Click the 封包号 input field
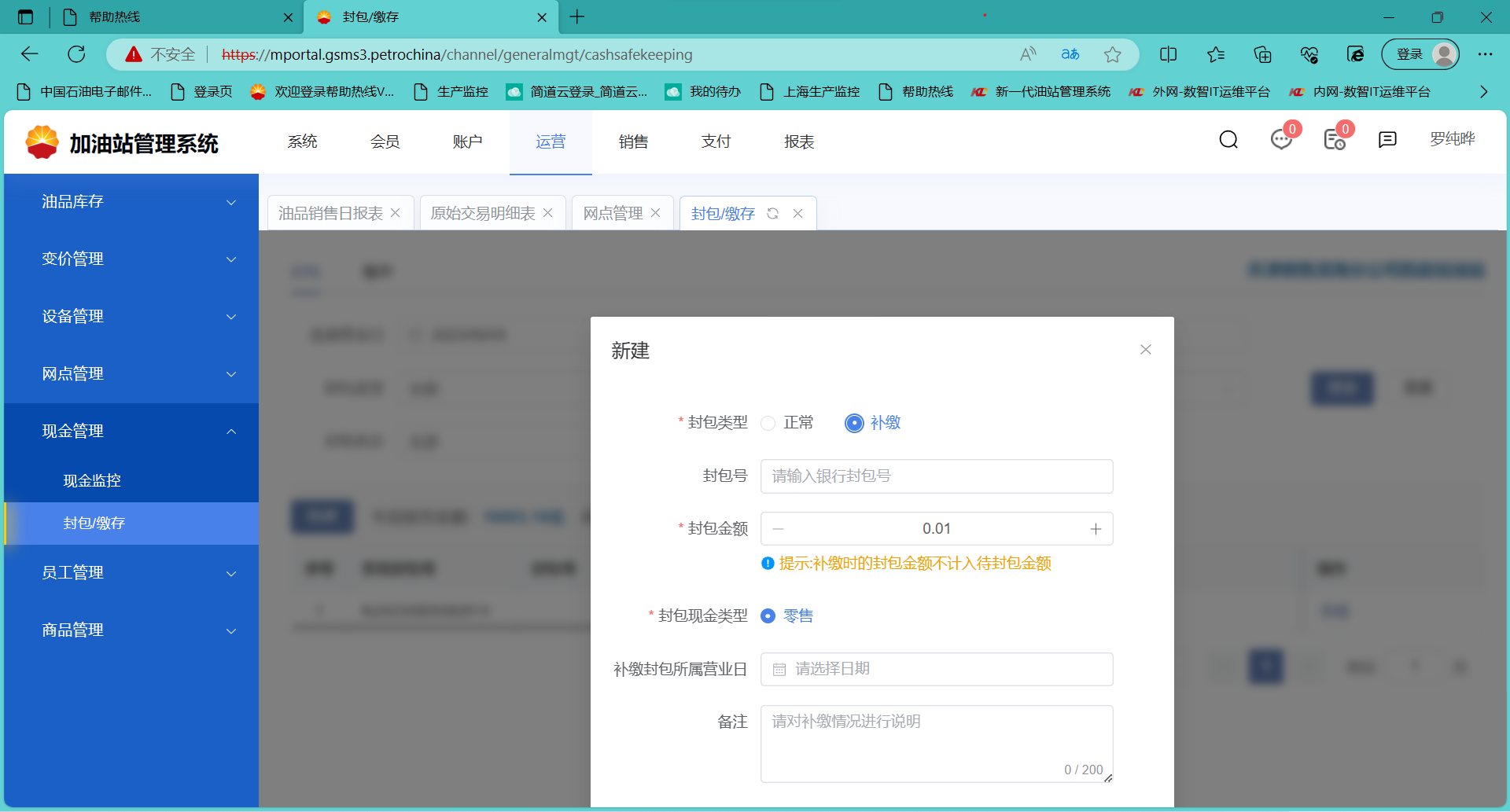The width and height of the screenshot is (1510, 812). [936, 476]
